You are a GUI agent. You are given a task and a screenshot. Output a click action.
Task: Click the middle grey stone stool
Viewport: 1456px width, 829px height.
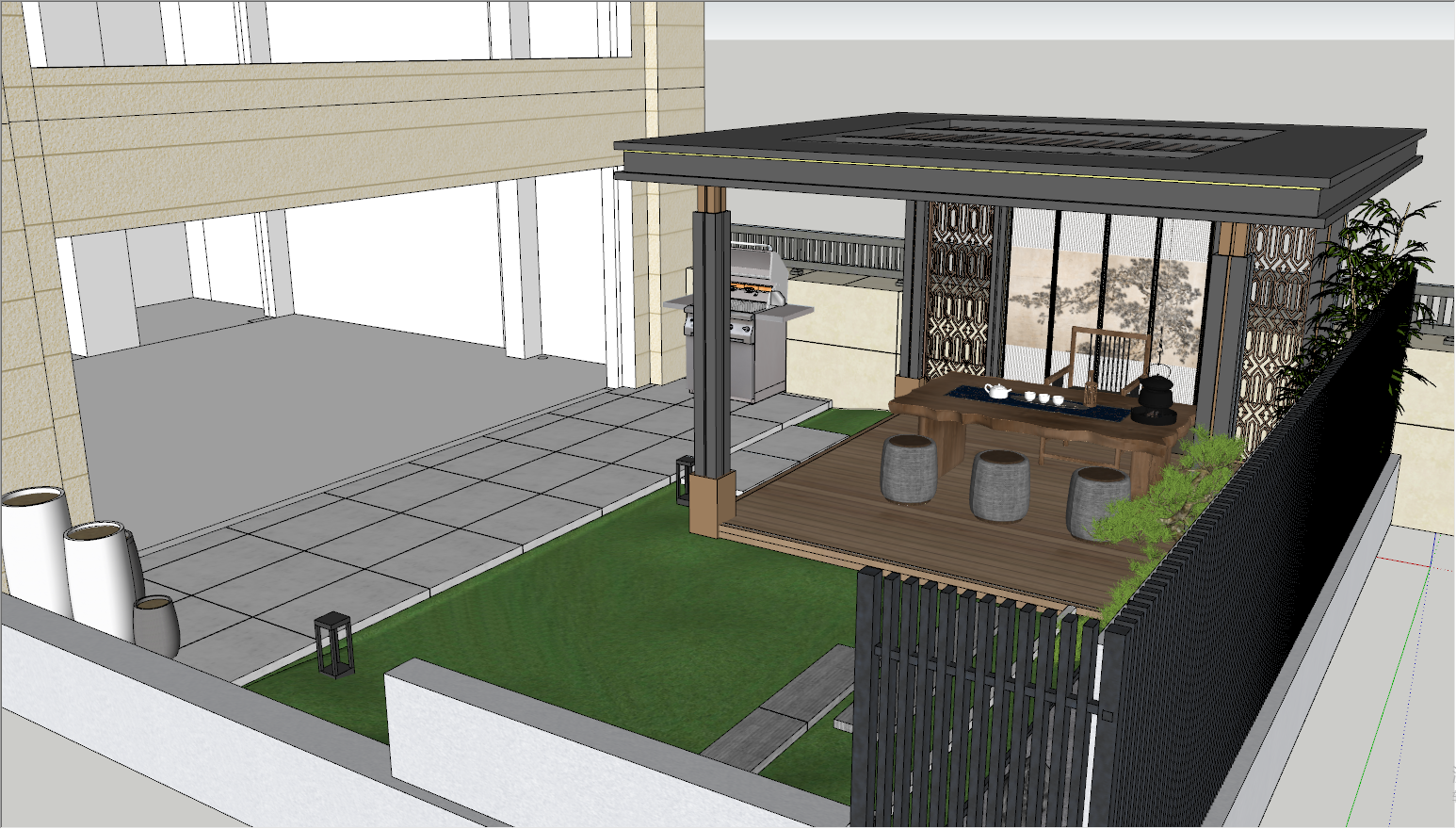click(998, 485)
